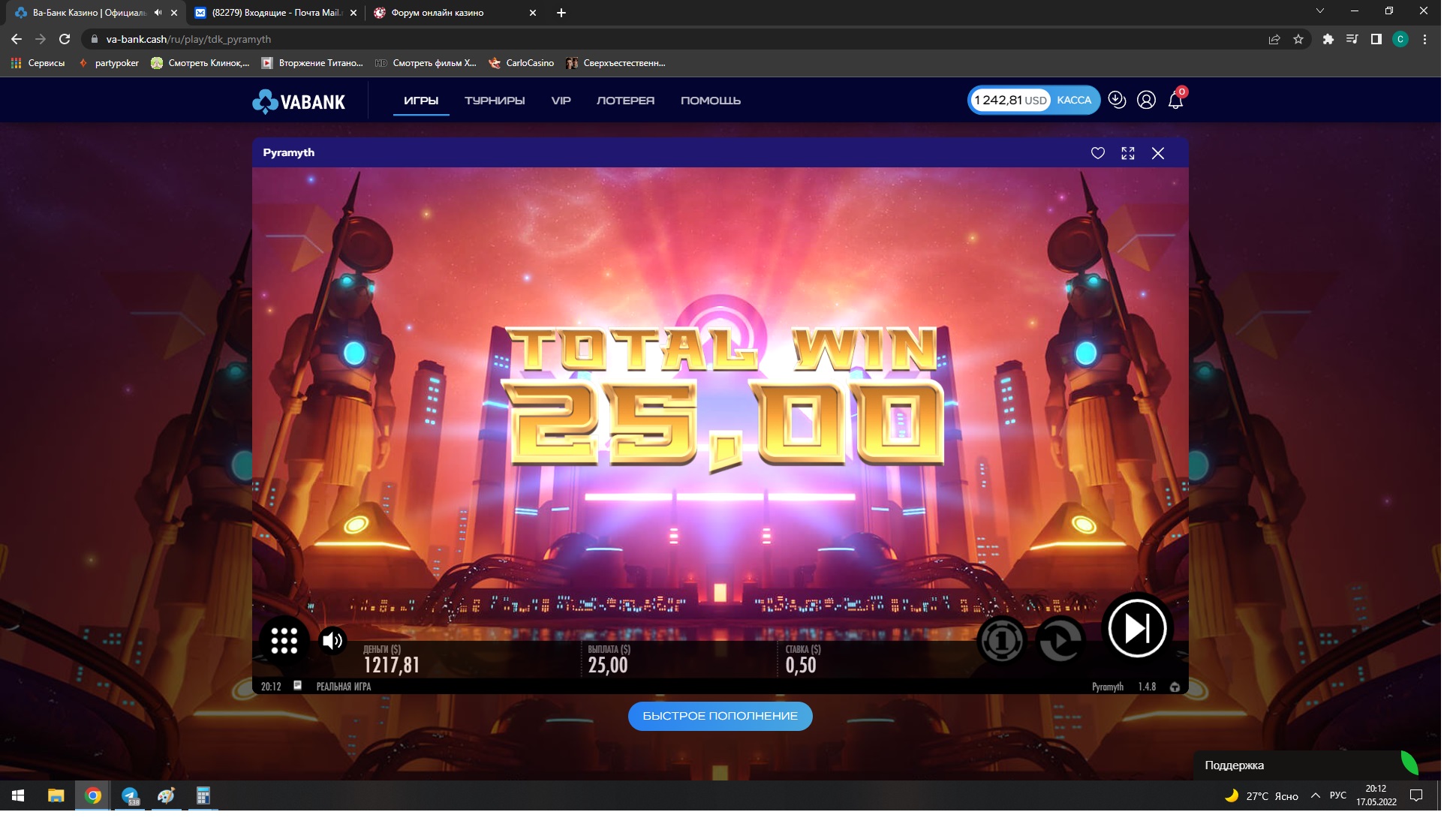The width and height of the screenshot is (1456, 824).
Task: Mute the Pyramyth game sound
Action: 332,640
